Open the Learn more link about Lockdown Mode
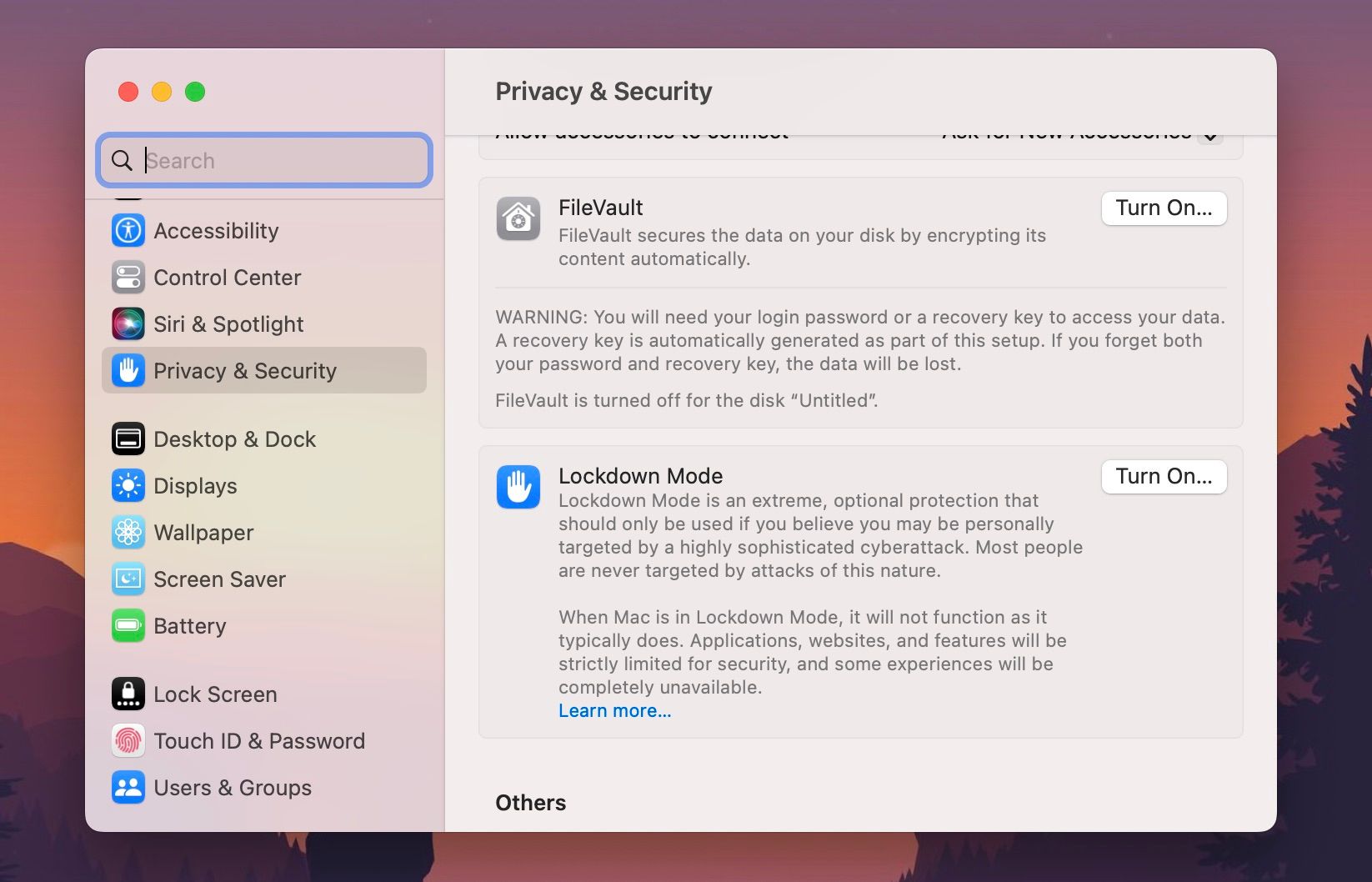 (x=615, y=710)
